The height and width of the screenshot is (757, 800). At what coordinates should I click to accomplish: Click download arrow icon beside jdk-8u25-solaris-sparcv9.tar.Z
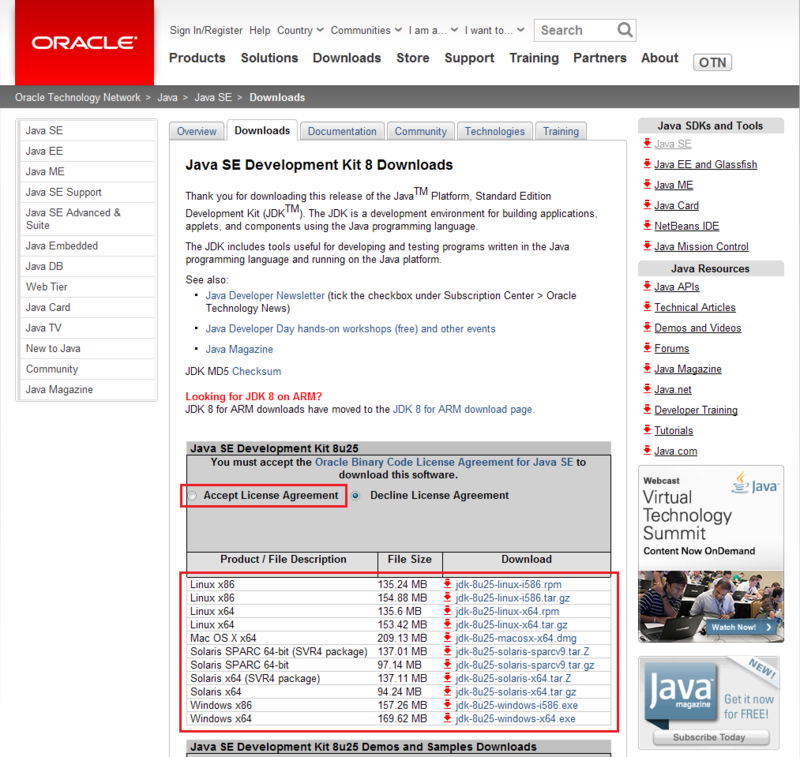(447, 651)
